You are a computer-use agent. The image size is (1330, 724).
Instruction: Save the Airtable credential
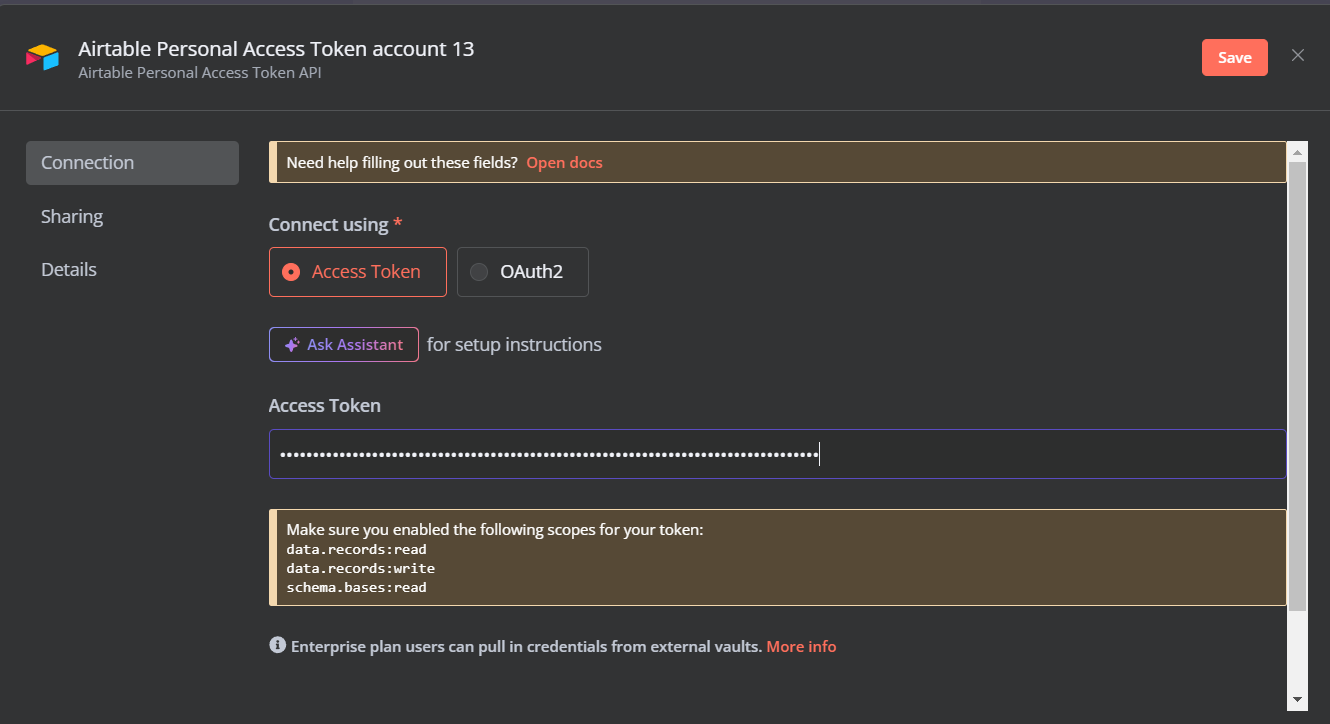1234,57
